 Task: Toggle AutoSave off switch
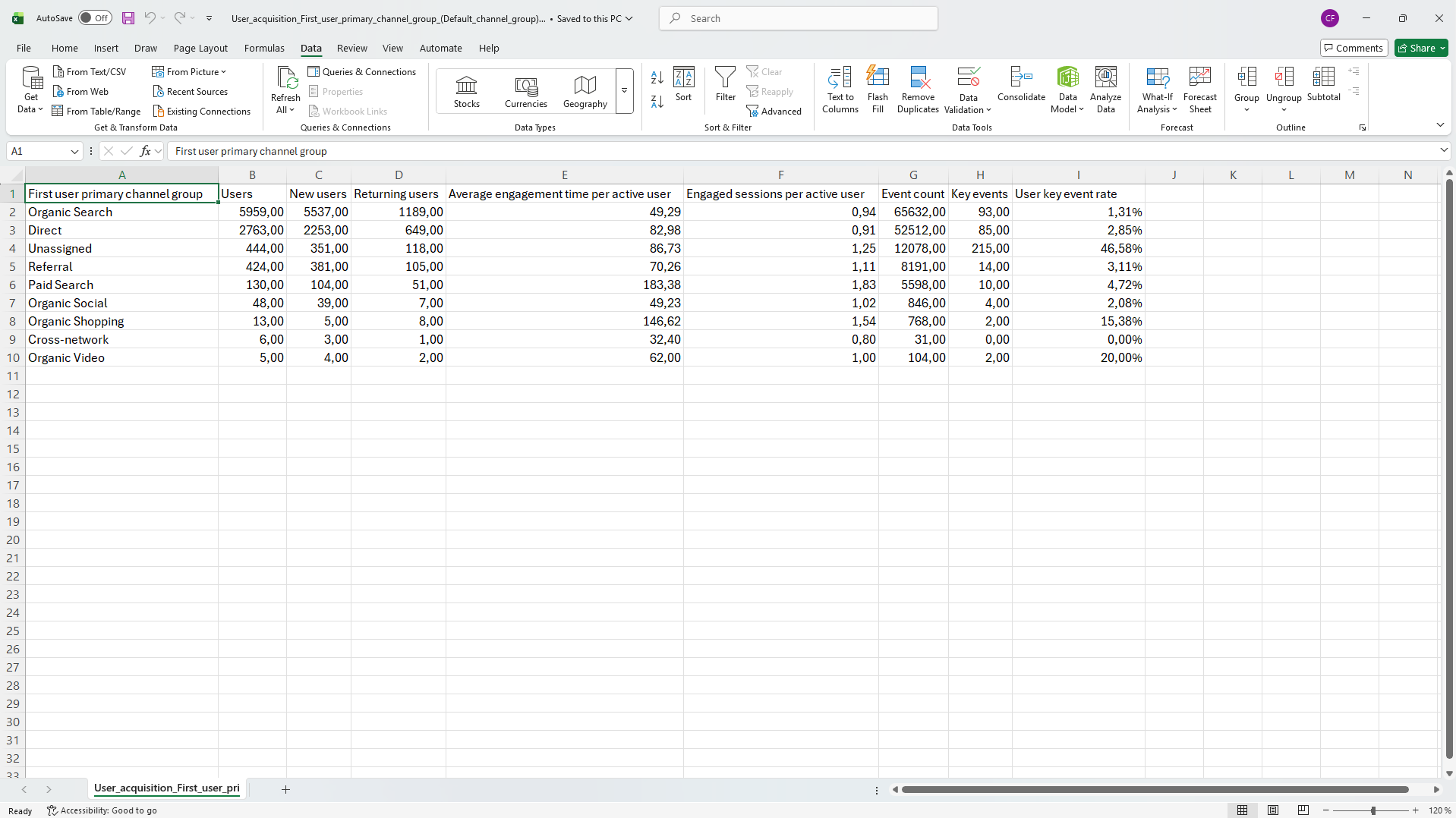pyautogui.click(x=94, y=17)
